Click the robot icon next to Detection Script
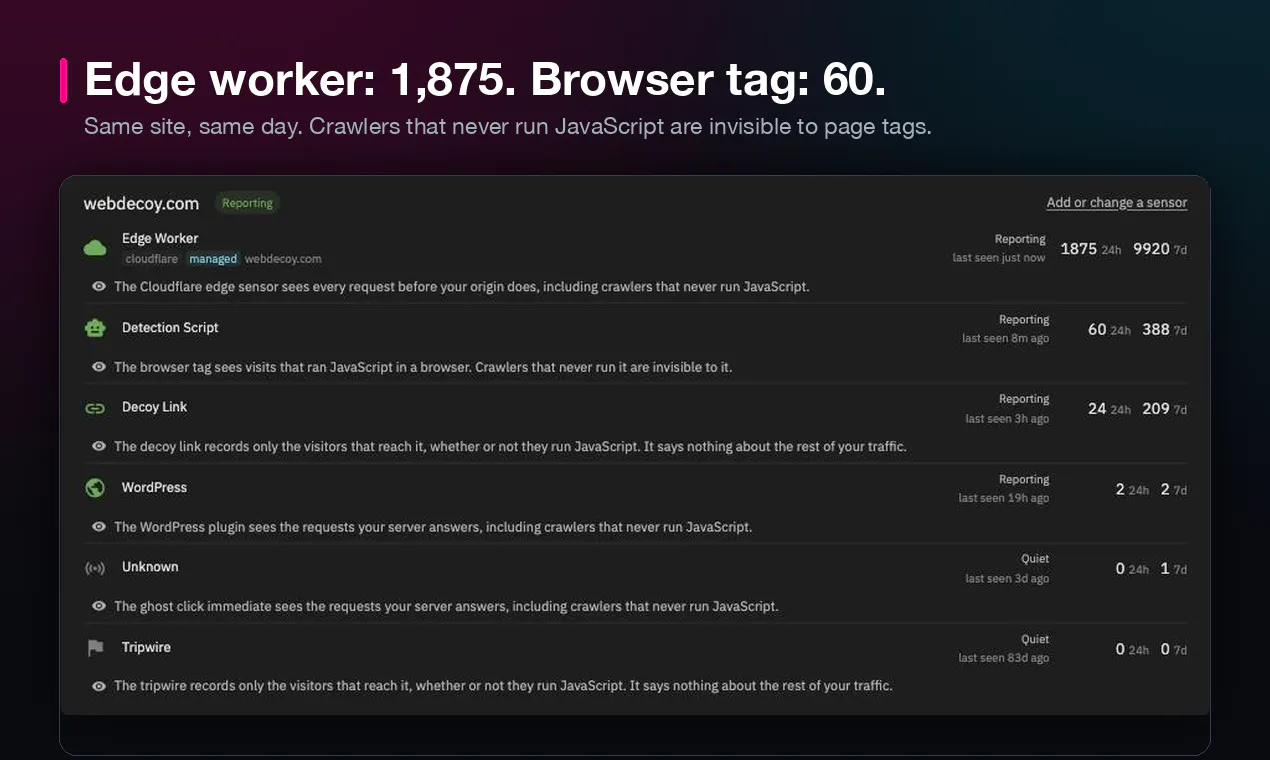 (95, 328)
